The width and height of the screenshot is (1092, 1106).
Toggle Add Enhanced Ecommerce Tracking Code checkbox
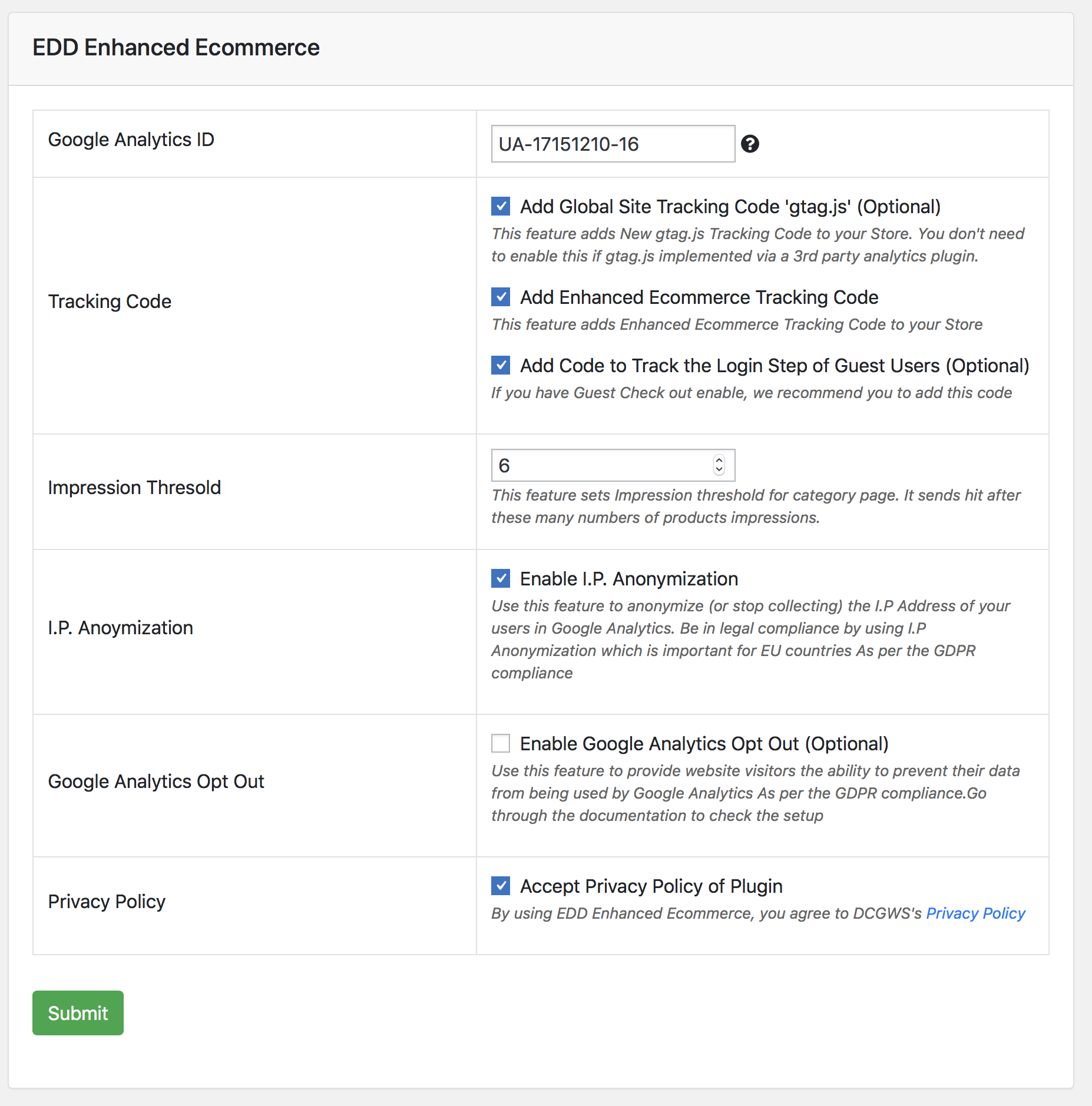click(501, 297)
